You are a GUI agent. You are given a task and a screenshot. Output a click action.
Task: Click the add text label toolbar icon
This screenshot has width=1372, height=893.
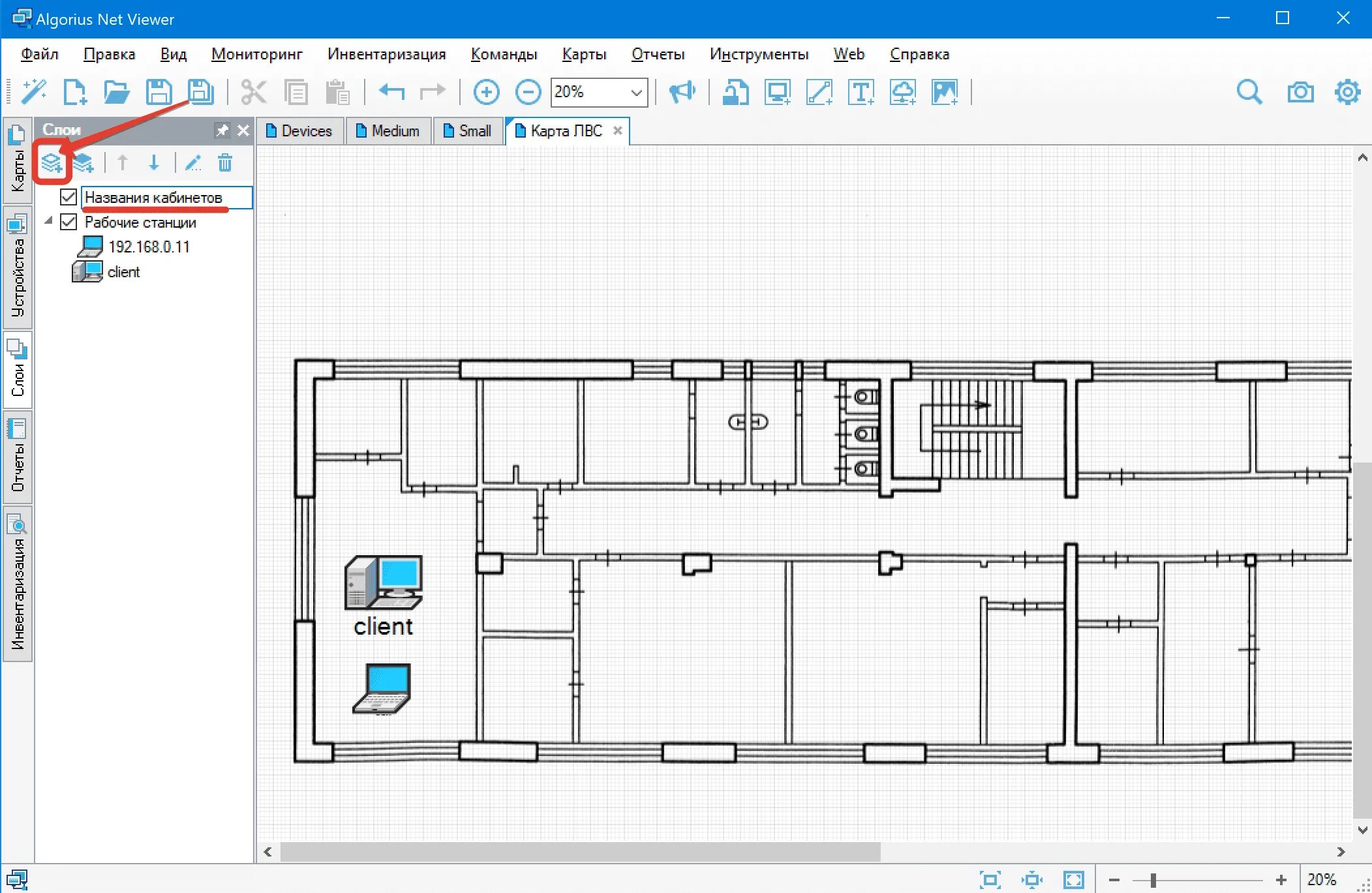pyautogui.click(x=861, y=92)
